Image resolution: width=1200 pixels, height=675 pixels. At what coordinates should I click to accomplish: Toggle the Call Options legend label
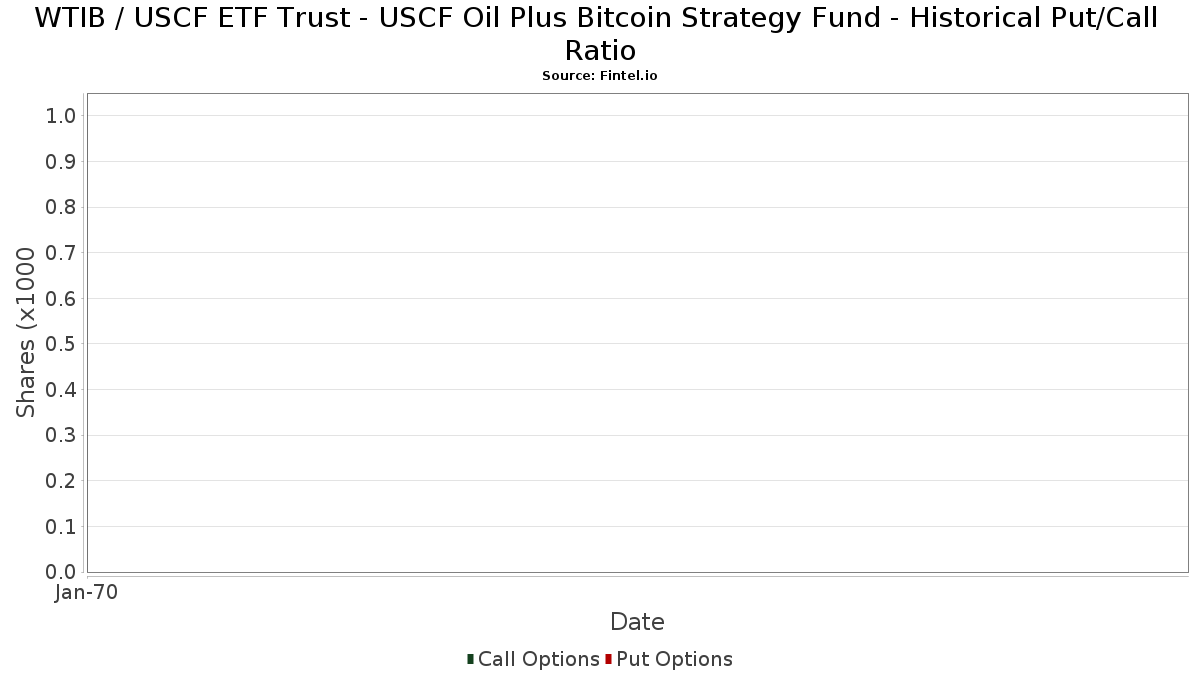538,659
